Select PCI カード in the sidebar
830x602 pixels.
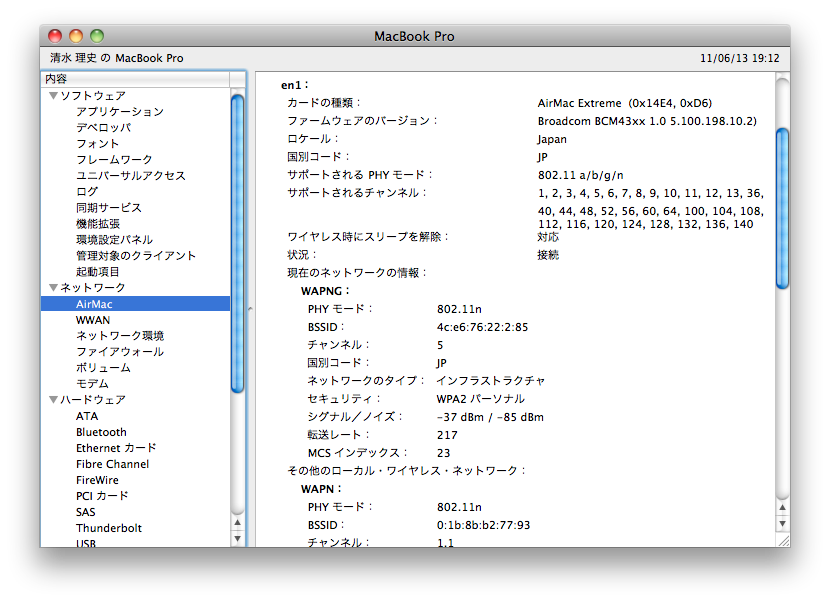[x=102, y=496]
